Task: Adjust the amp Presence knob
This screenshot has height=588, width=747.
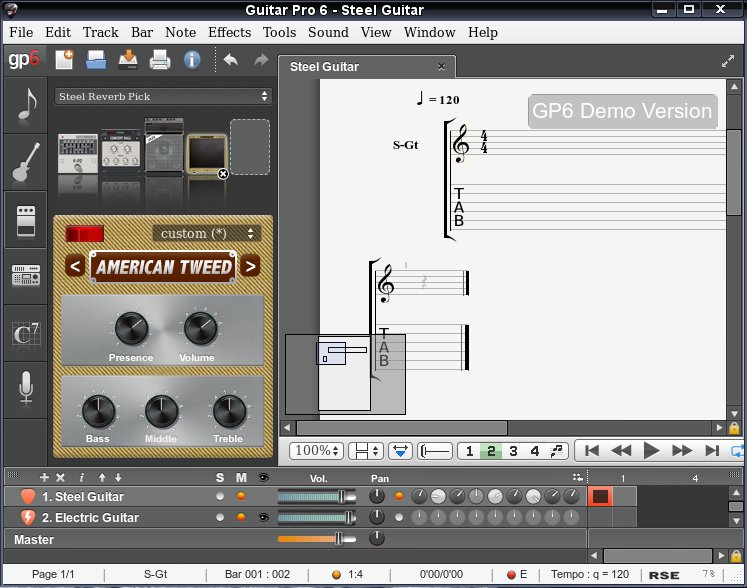Action: tap(131, 329)
